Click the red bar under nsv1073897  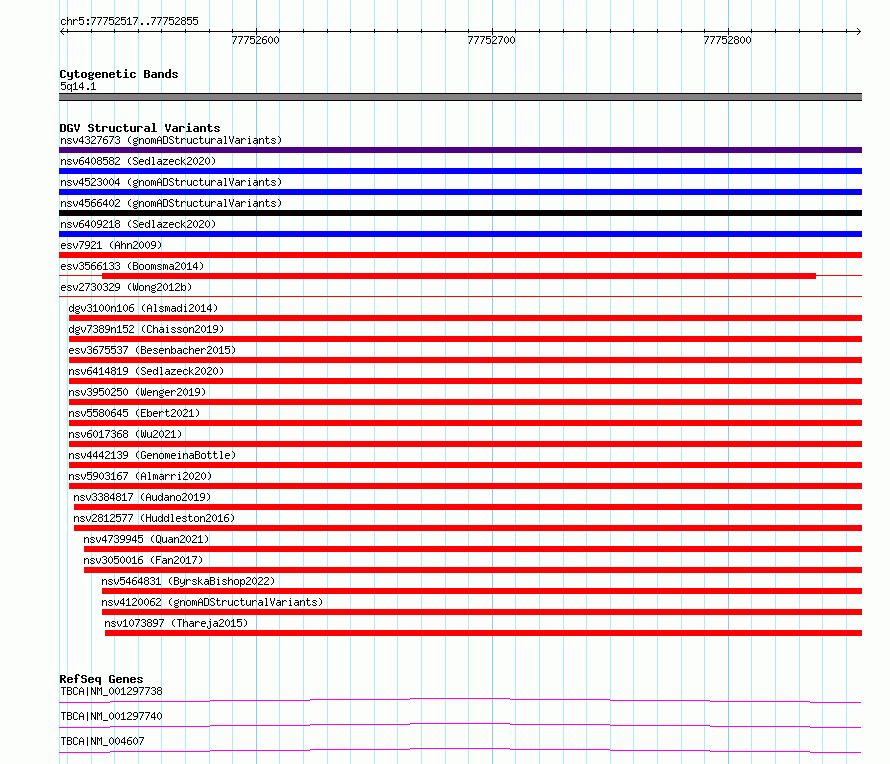coord(484,633)
